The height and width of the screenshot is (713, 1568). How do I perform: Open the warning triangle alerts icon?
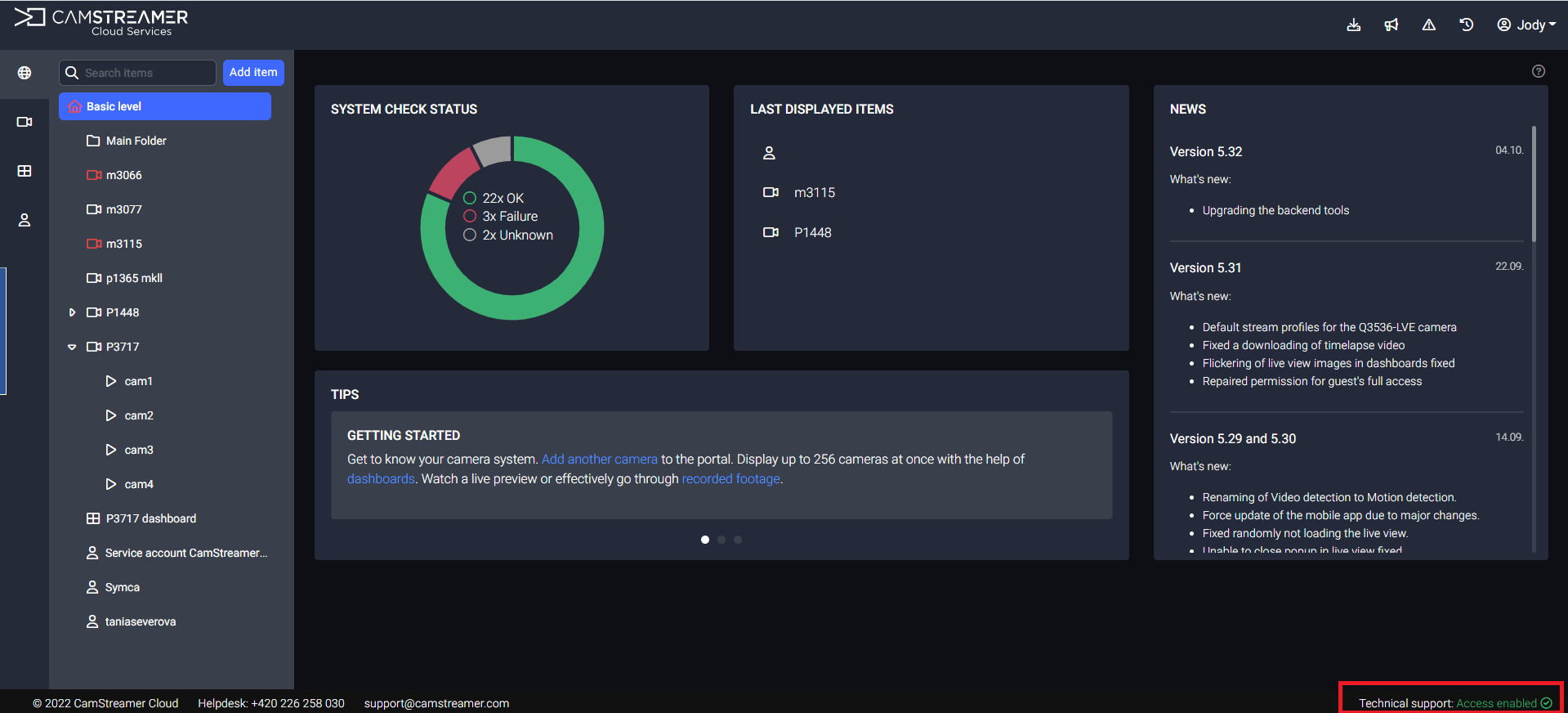click(1429, 25)
